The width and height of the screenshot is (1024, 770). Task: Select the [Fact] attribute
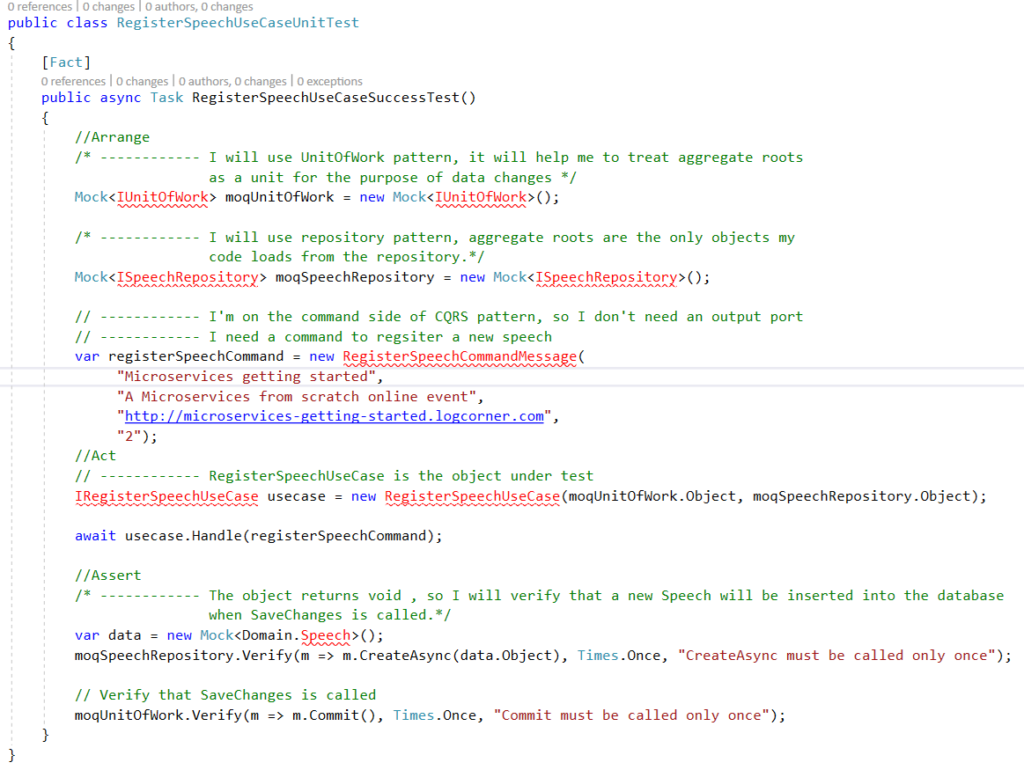pyautogui.click(x=64, y=61)
